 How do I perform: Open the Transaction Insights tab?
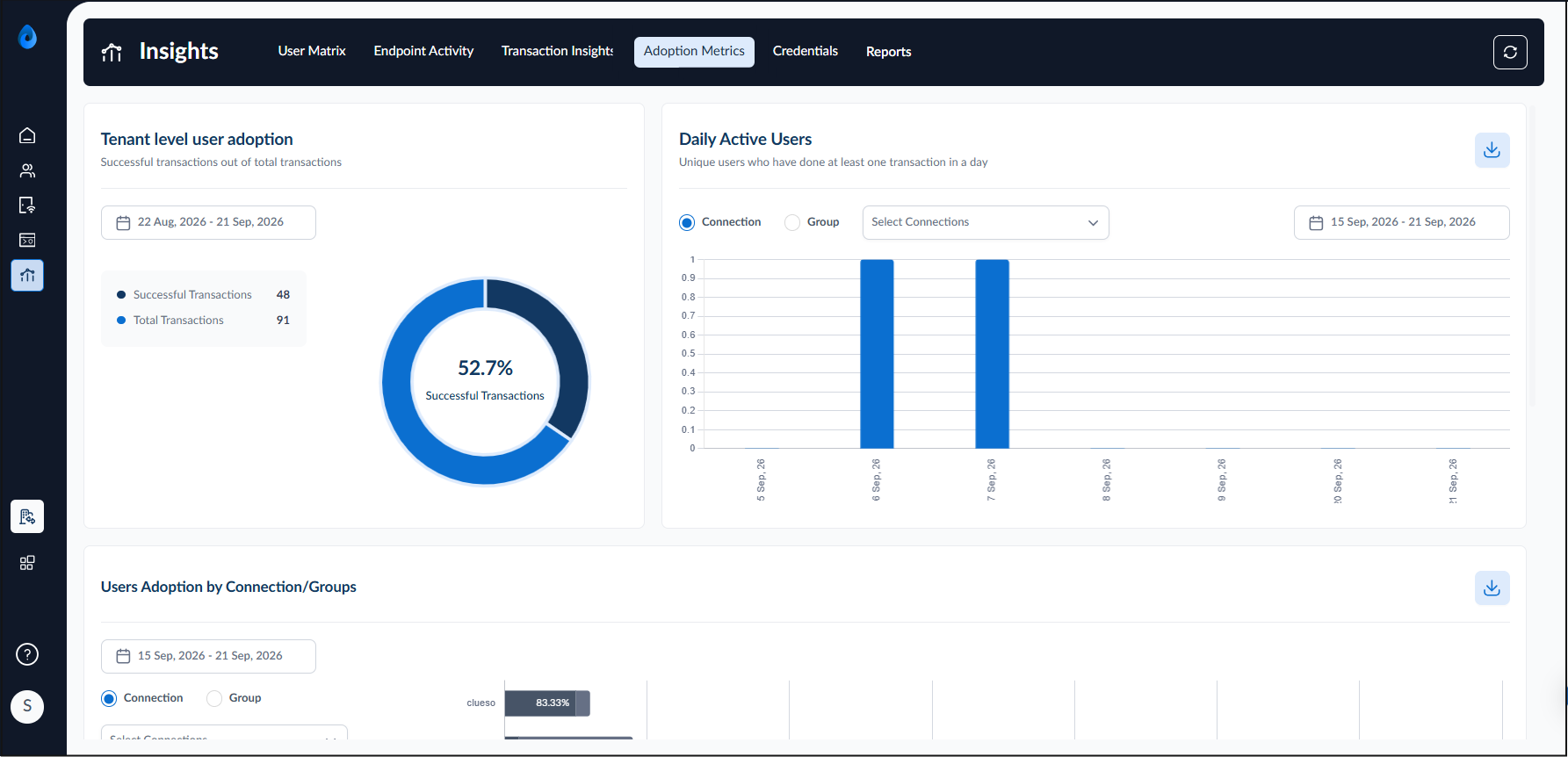tap(557, 51)
